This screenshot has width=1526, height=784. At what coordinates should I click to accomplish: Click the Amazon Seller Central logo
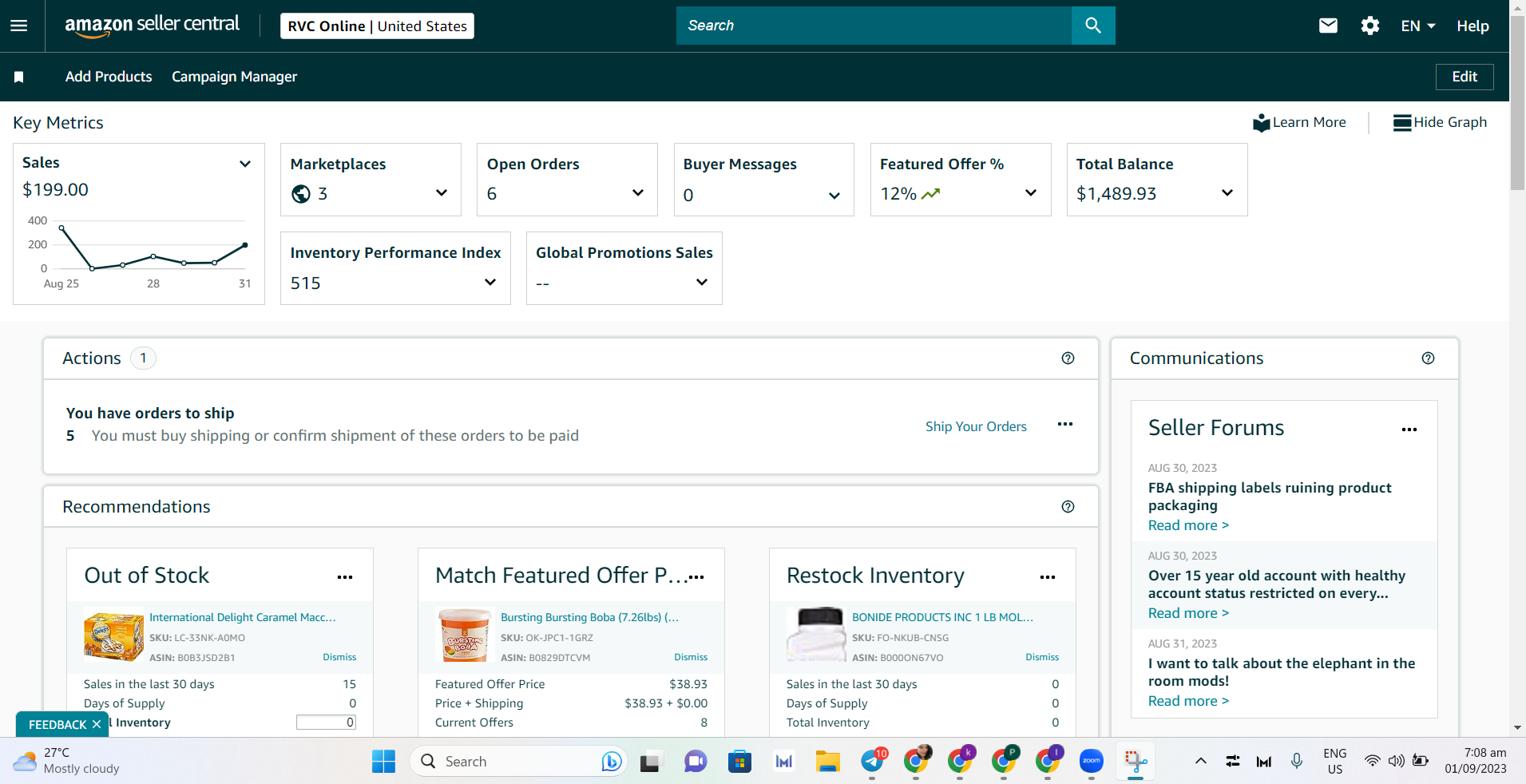(152, 26)
